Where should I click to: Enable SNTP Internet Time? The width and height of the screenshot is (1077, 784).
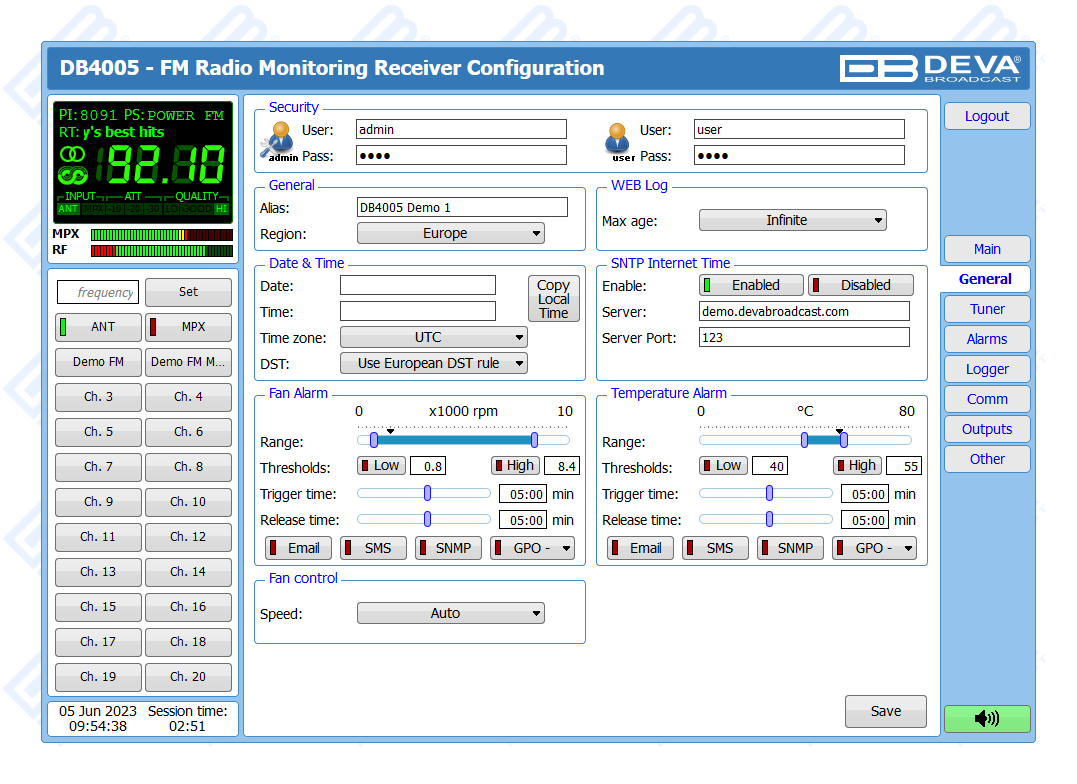pyautogui.click(x=750, y=285)
